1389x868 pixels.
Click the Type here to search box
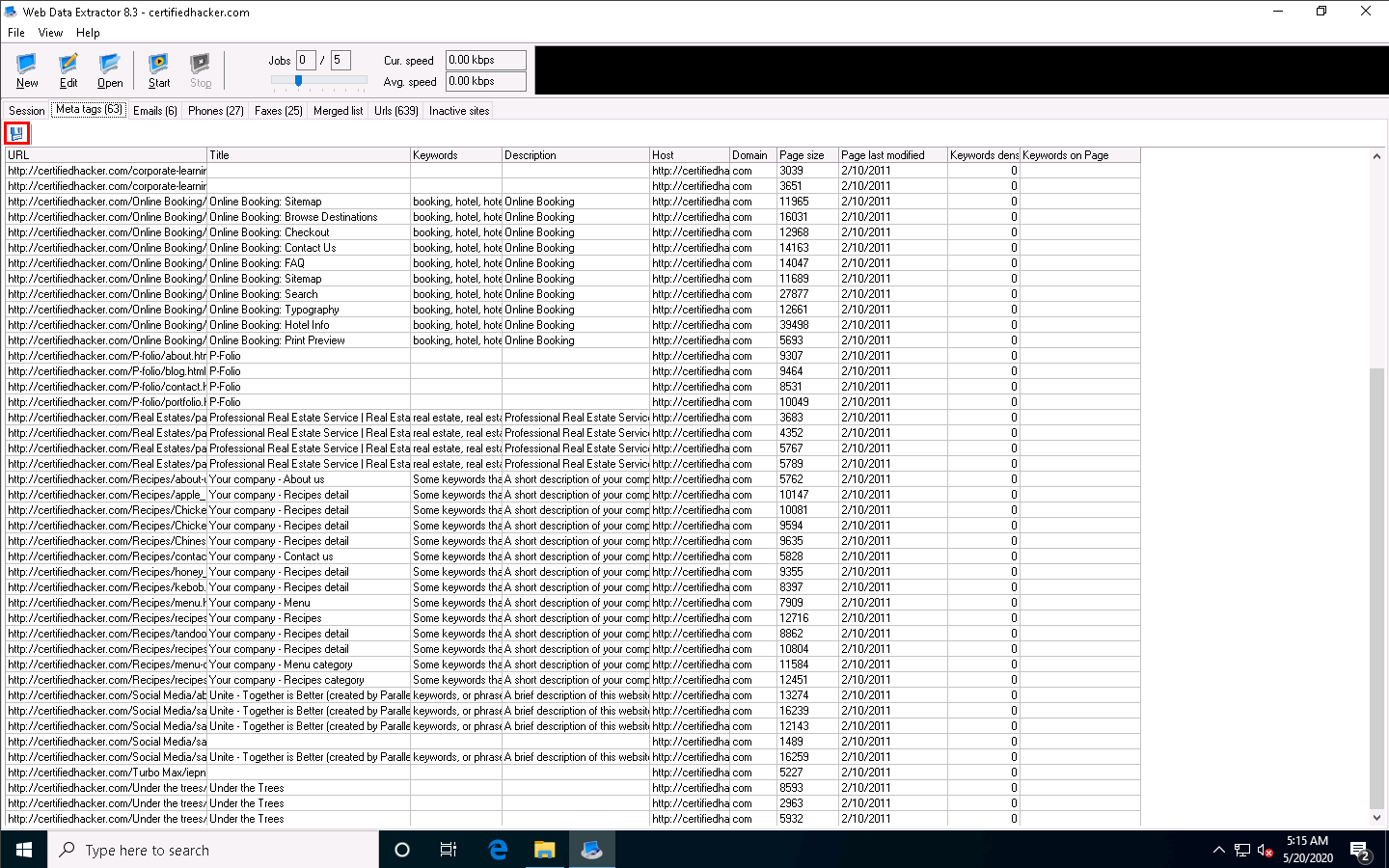click(213, 850)
